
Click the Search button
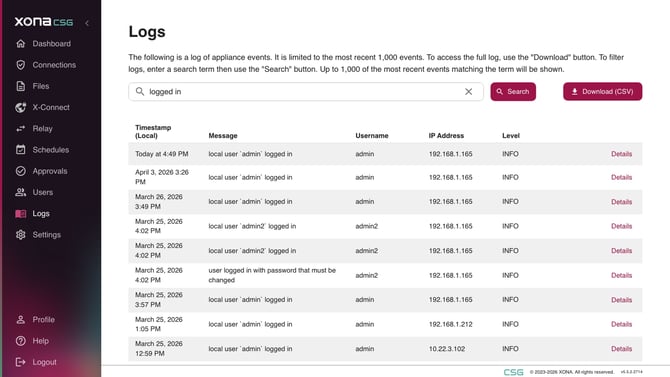click(513, 91)
